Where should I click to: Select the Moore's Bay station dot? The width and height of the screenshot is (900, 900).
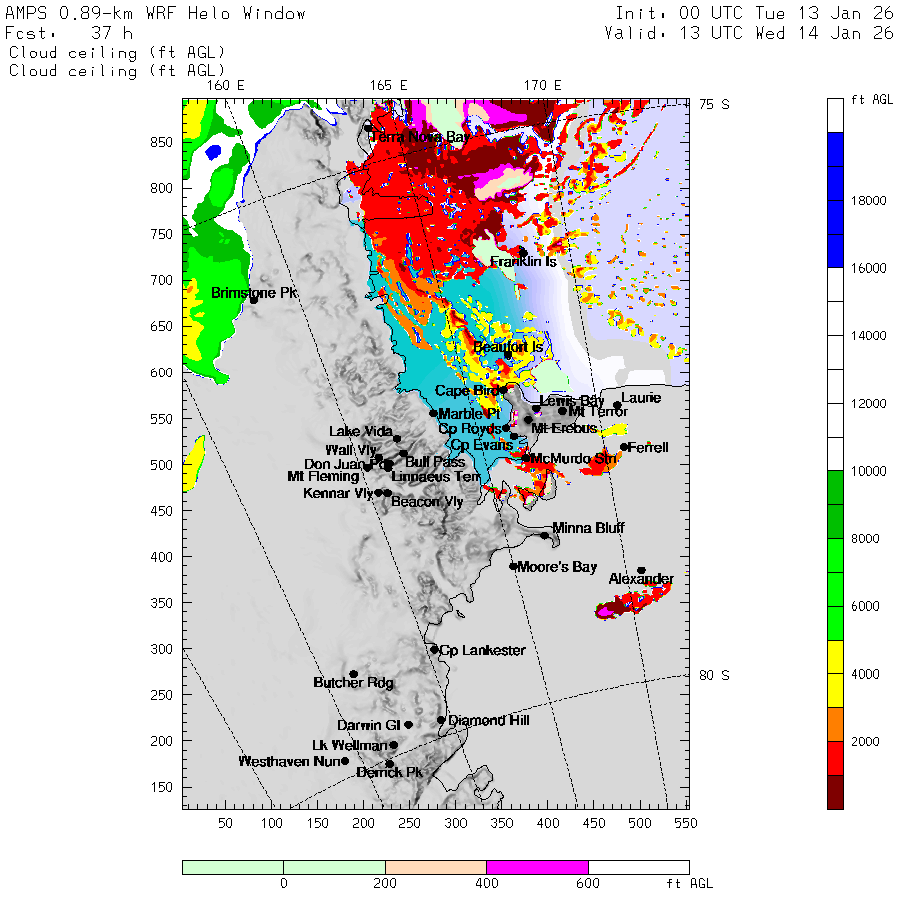pos(513,566)
